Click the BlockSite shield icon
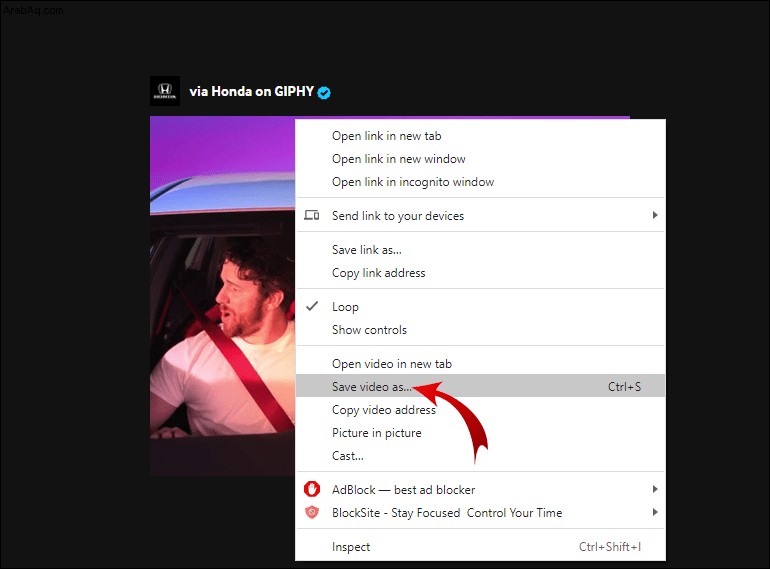The image size is (770, 569). [x=312, y=512]
